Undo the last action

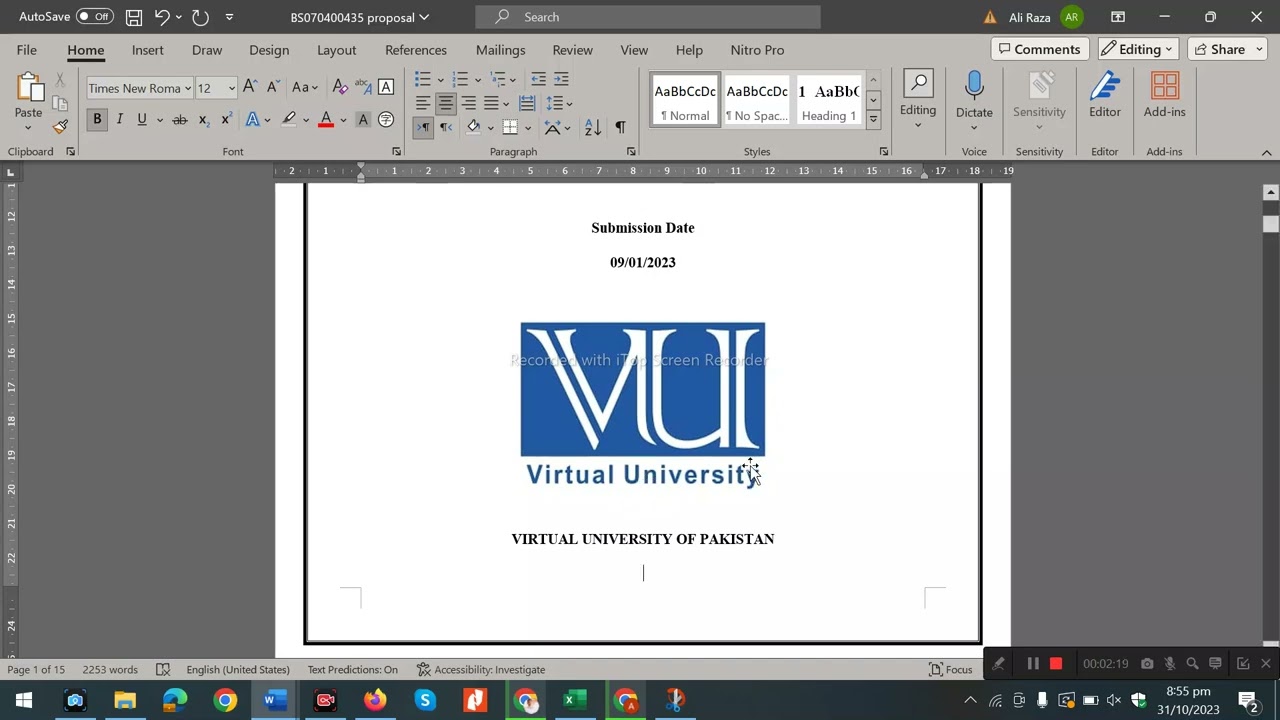click(161, 17)
